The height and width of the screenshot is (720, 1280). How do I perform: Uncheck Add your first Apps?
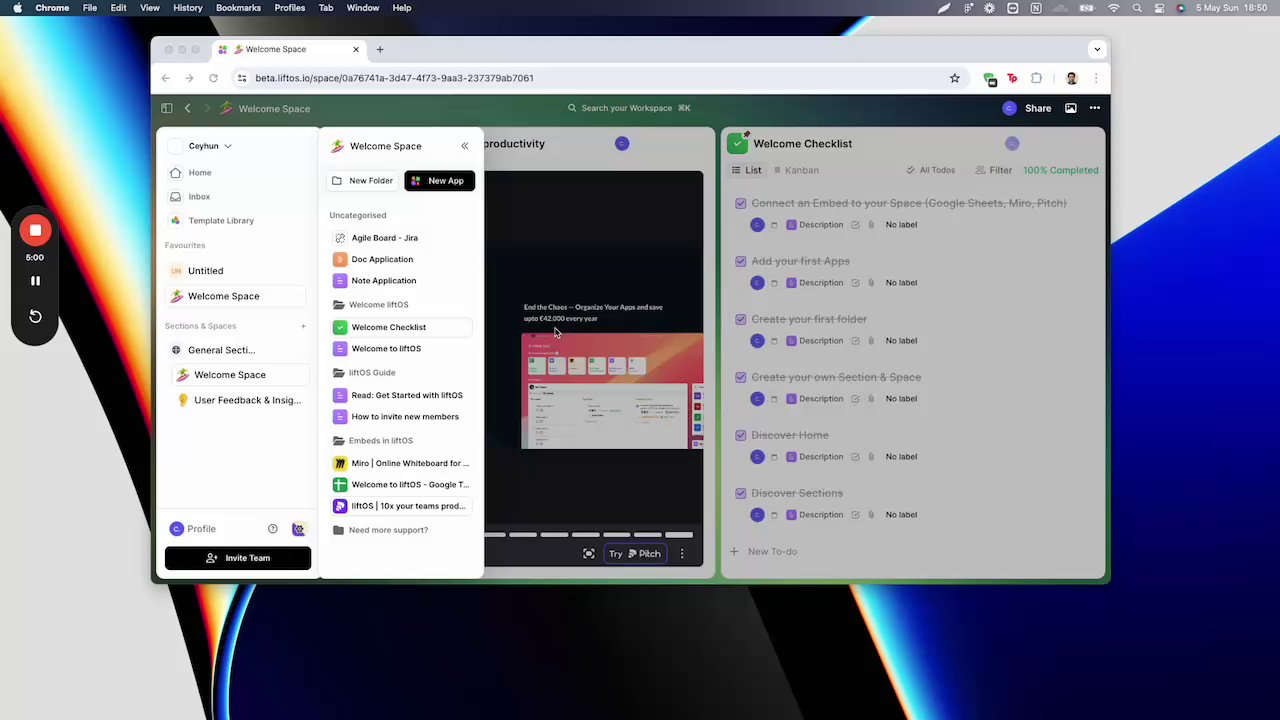[741, 261]
